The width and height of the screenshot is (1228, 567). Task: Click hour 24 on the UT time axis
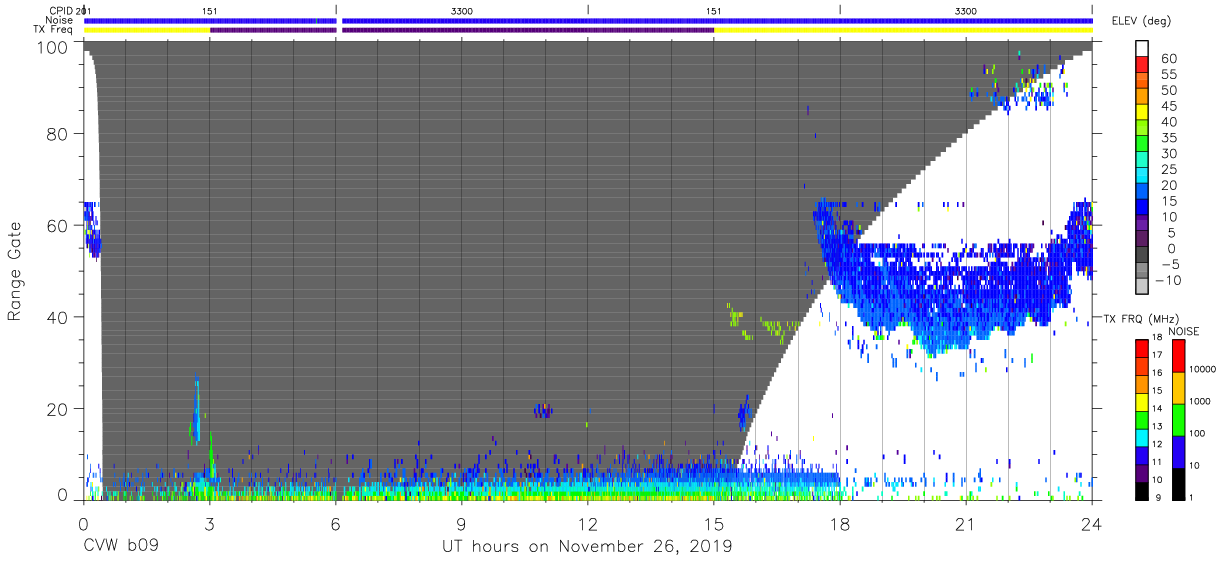[x=1092, y=522]
